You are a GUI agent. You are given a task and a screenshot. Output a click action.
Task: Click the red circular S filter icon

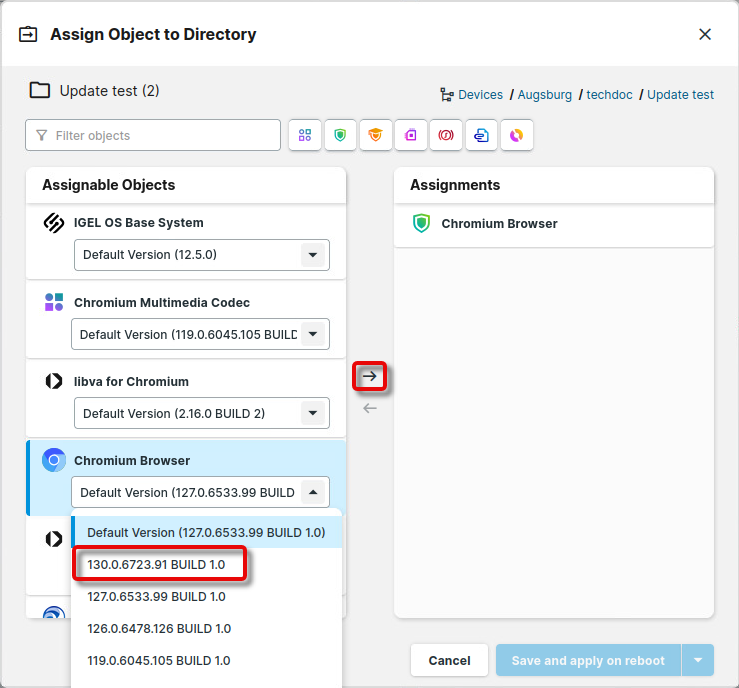[446, 135]
